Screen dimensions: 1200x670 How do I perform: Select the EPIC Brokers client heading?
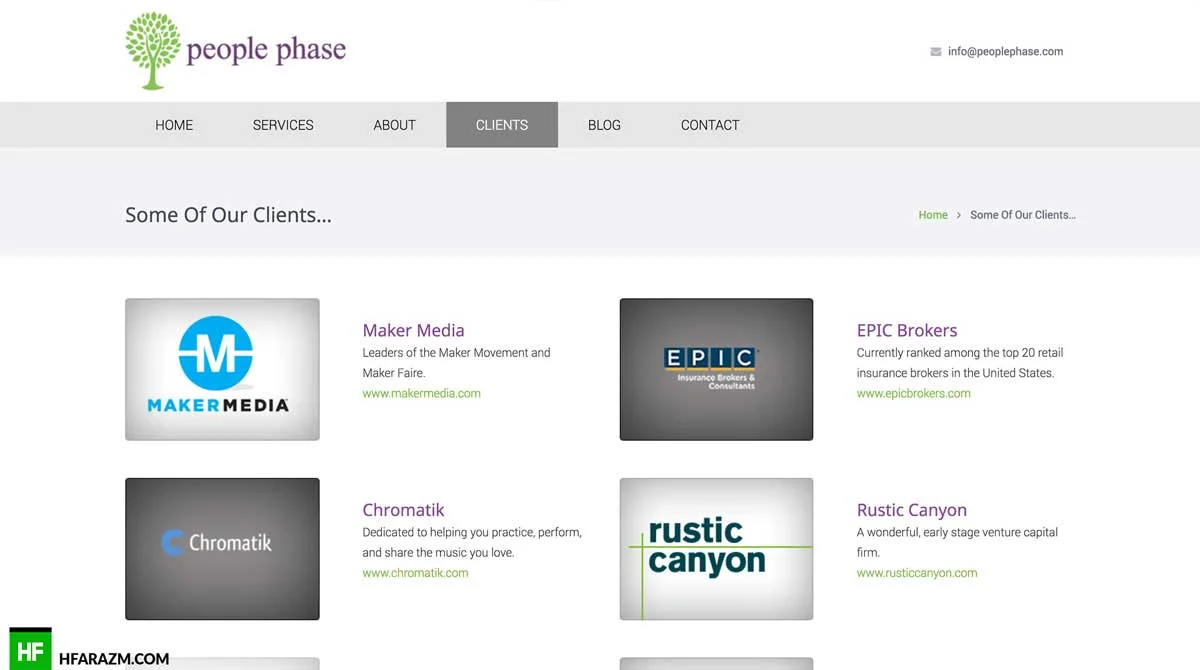pos(907,330)
